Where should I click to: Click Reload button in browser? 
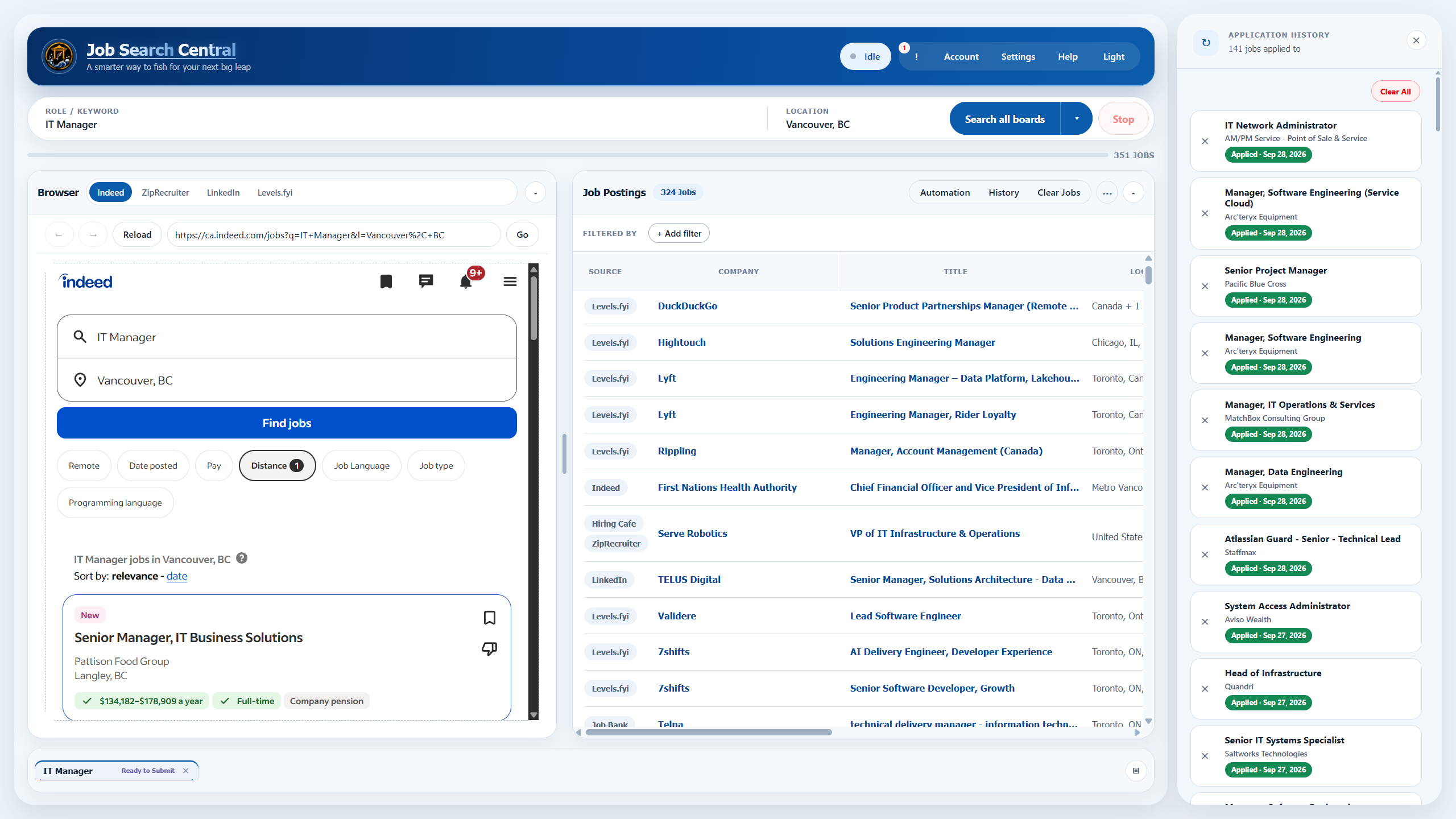click(137, 235)
